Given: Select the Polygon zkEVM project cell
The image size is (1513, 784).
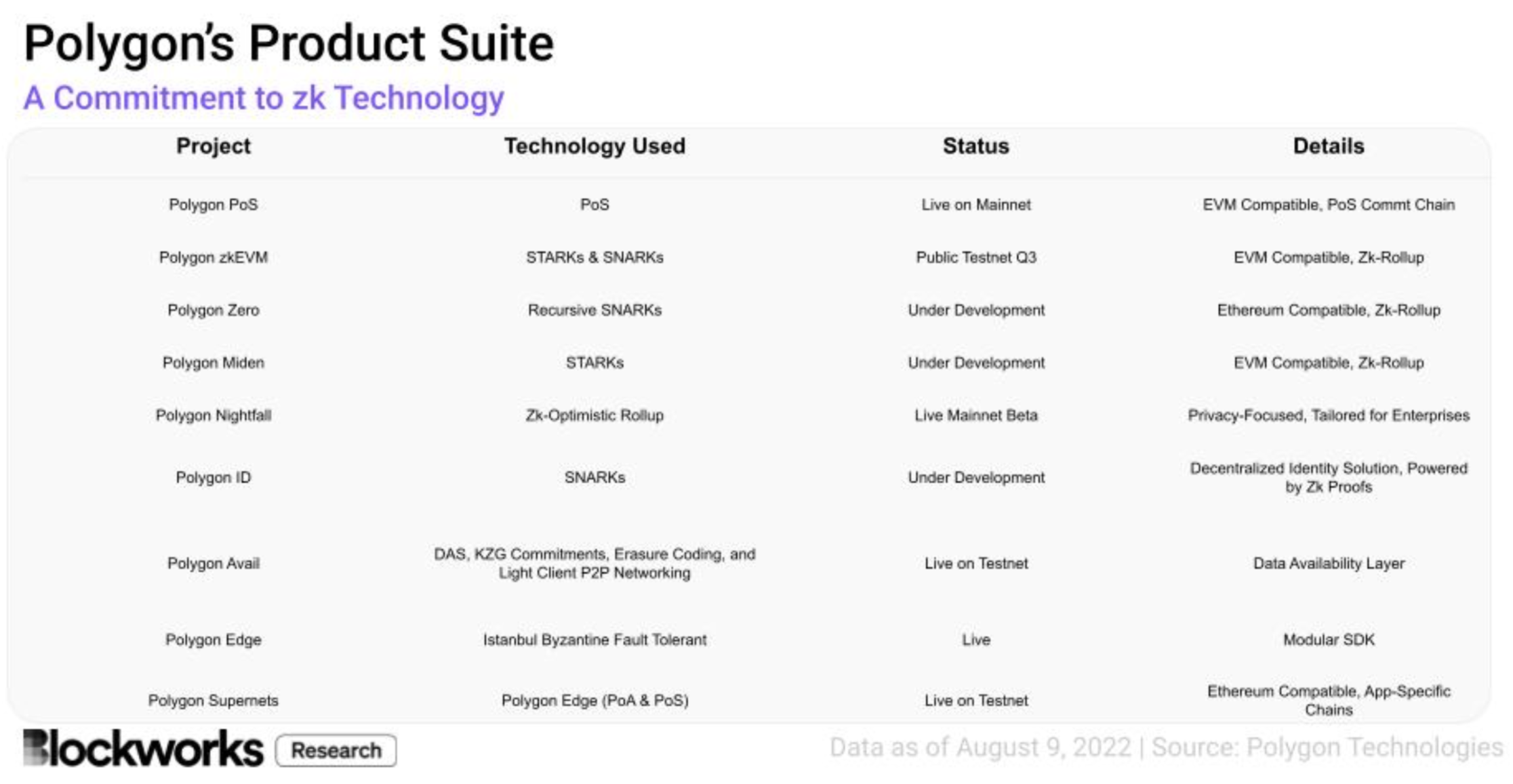Looking at the screenshot, I should point(213,257).
